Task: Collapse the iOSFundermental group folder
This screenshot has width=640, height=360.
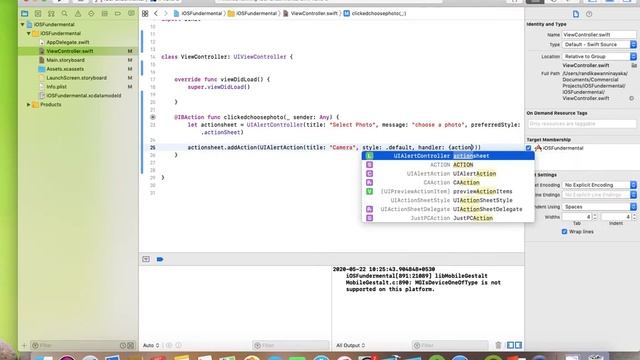Action: click(x=29, y=33)
